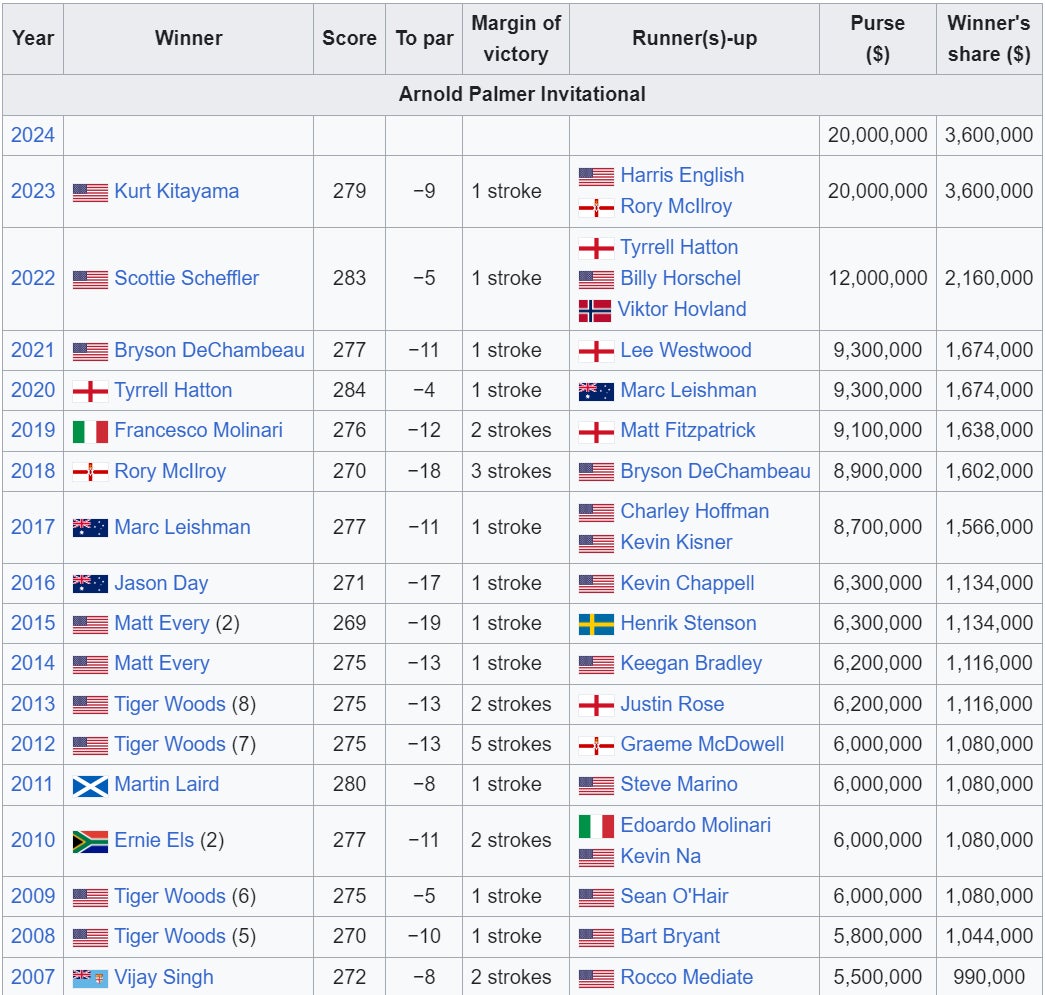Click the Winner's share column header
The image size is (1045, 995).
988,38
